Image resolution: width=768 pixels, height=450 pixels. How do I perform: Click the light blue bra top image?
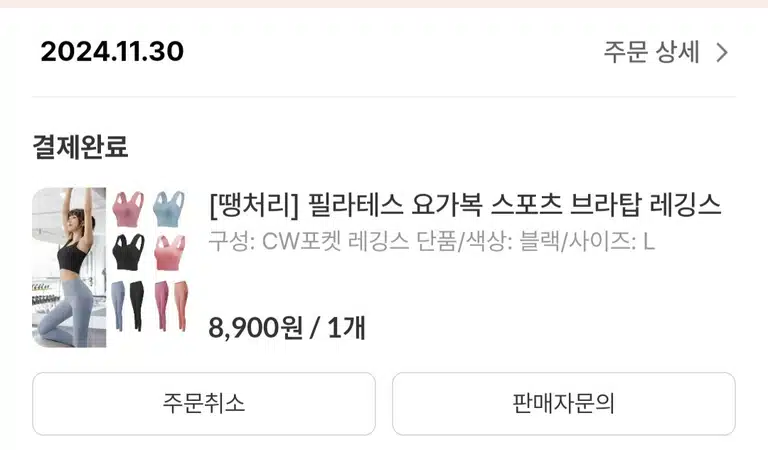pyautogui.click(x=169, y=209)
